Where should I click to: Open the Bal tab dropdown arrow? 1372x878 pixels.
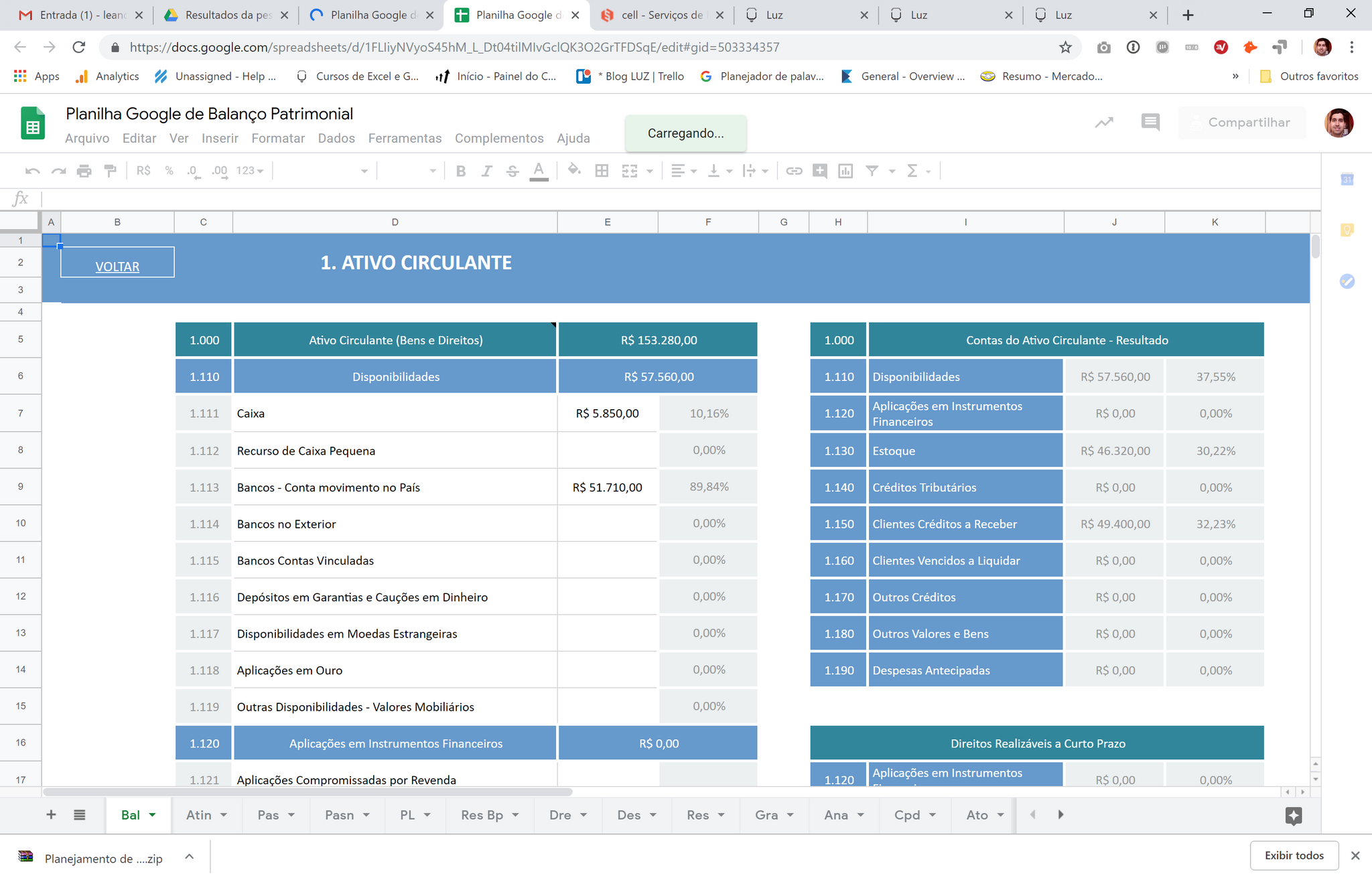pyautogui.click(x=152, y=815)
